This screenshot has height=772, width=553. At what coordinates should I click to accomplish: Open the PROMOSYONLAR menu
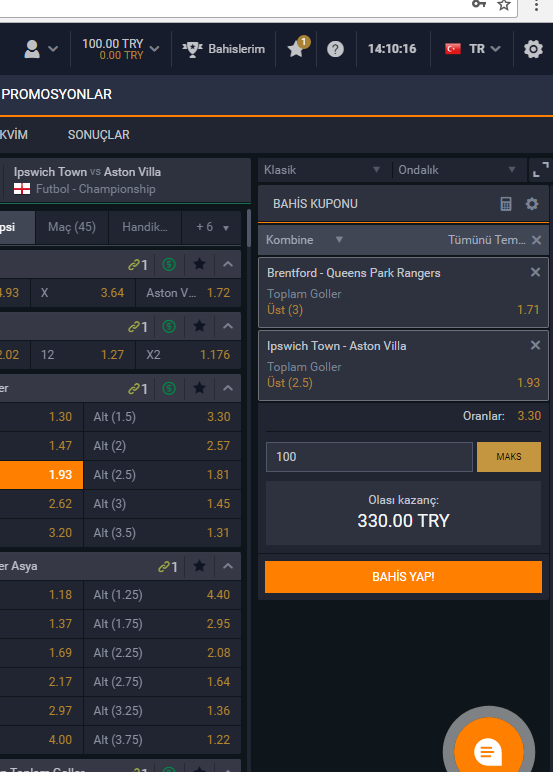pyautogui.click(x=57, y=94)
